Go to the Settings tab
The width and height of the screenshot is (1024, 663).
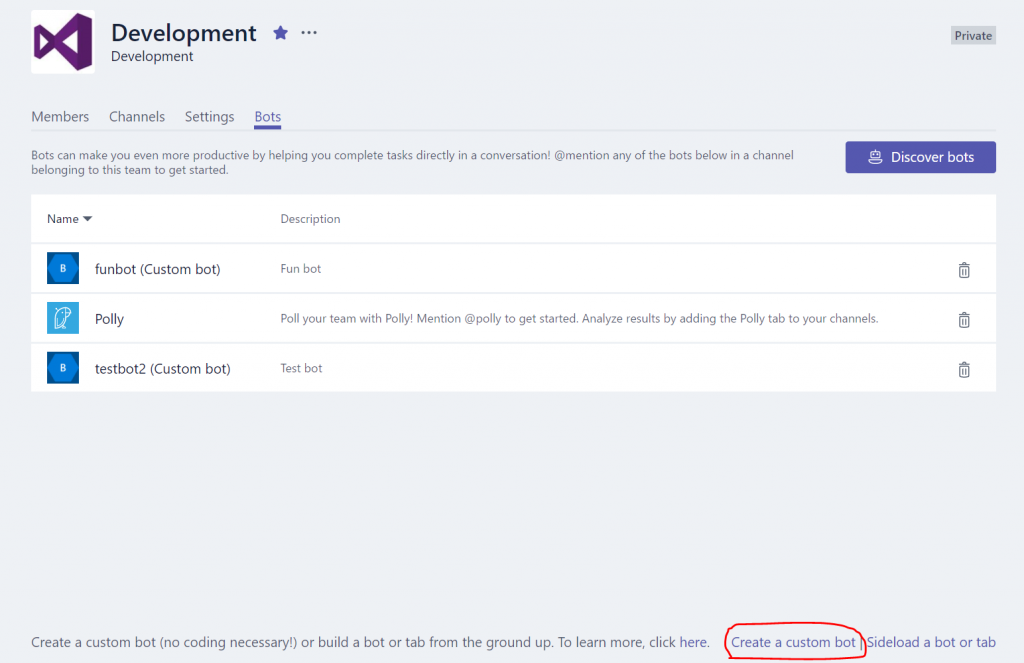[x=209, y=117]
